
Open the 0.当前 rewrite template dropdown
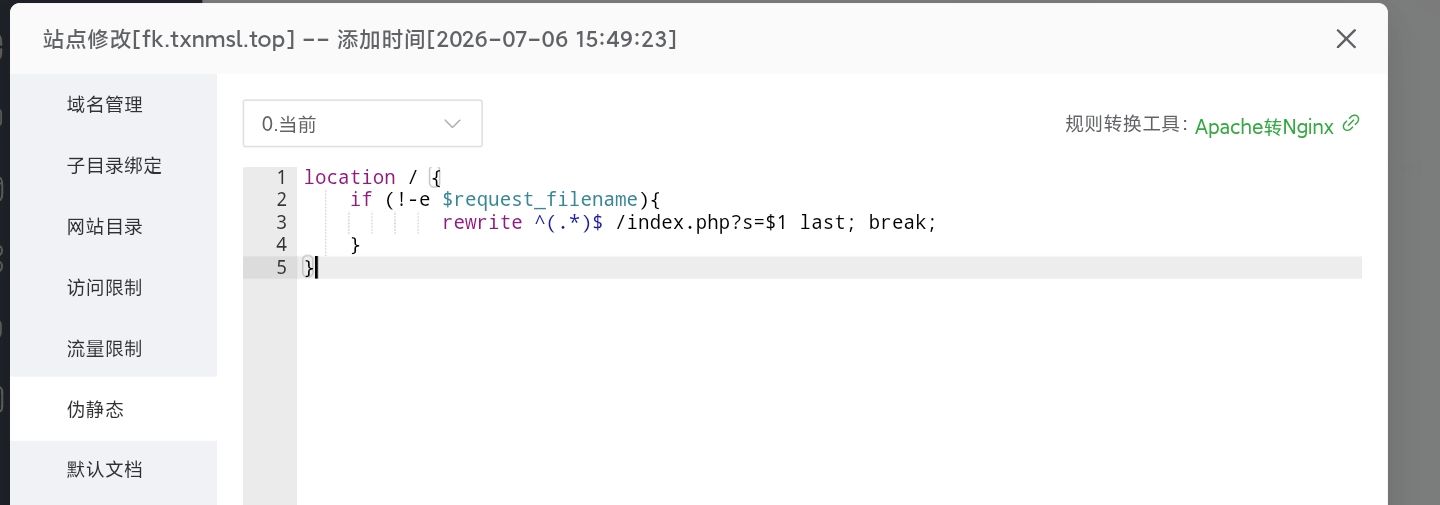pyautogui.click(x=363, y=124)
